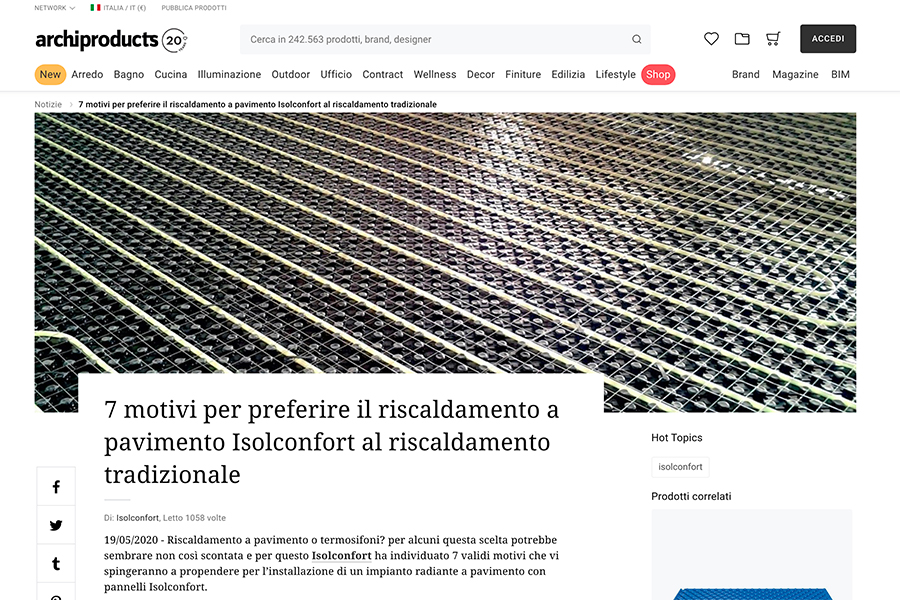The image size is (900, 600).
Task: Select the isolconfort hot topic tag
Action: 680,466
